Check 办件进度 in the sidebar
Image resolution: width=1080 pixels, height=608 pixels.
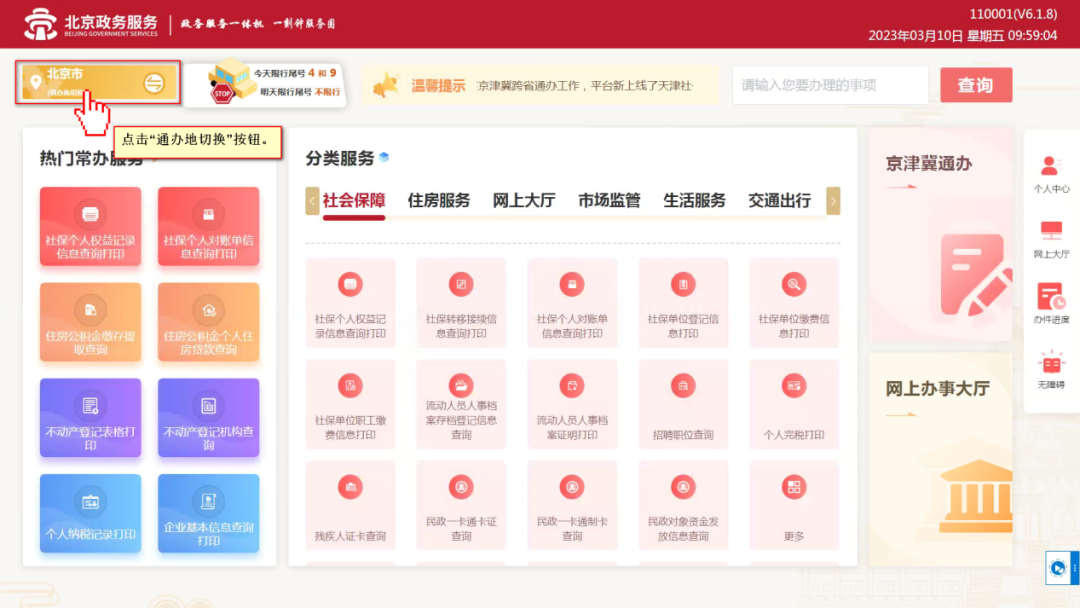pyautogui.click(x=1051, y=303)
